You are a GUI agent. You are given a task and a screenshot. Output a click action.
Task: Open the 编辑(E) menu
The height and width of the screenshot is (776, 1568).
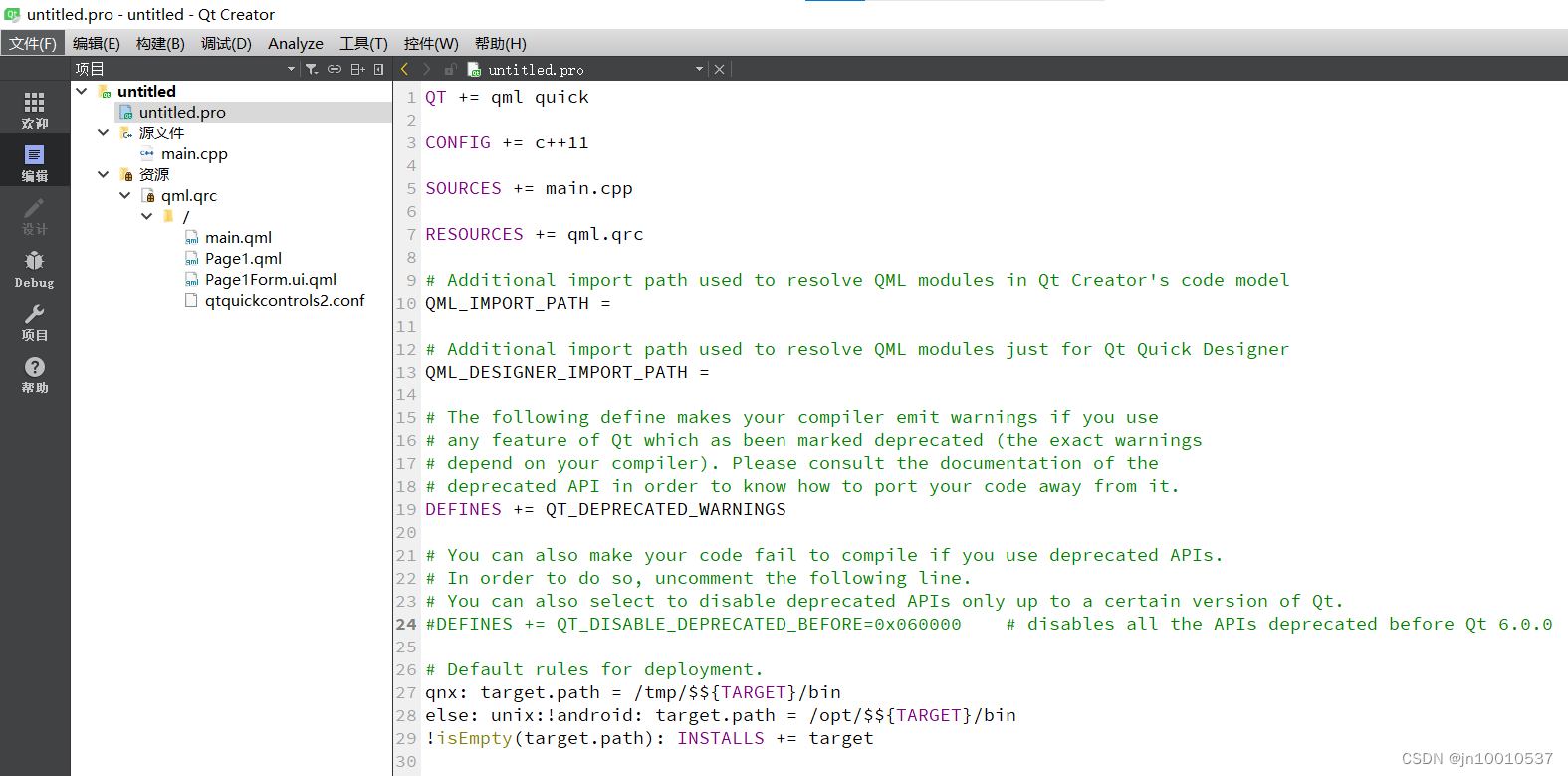(97, 43)
